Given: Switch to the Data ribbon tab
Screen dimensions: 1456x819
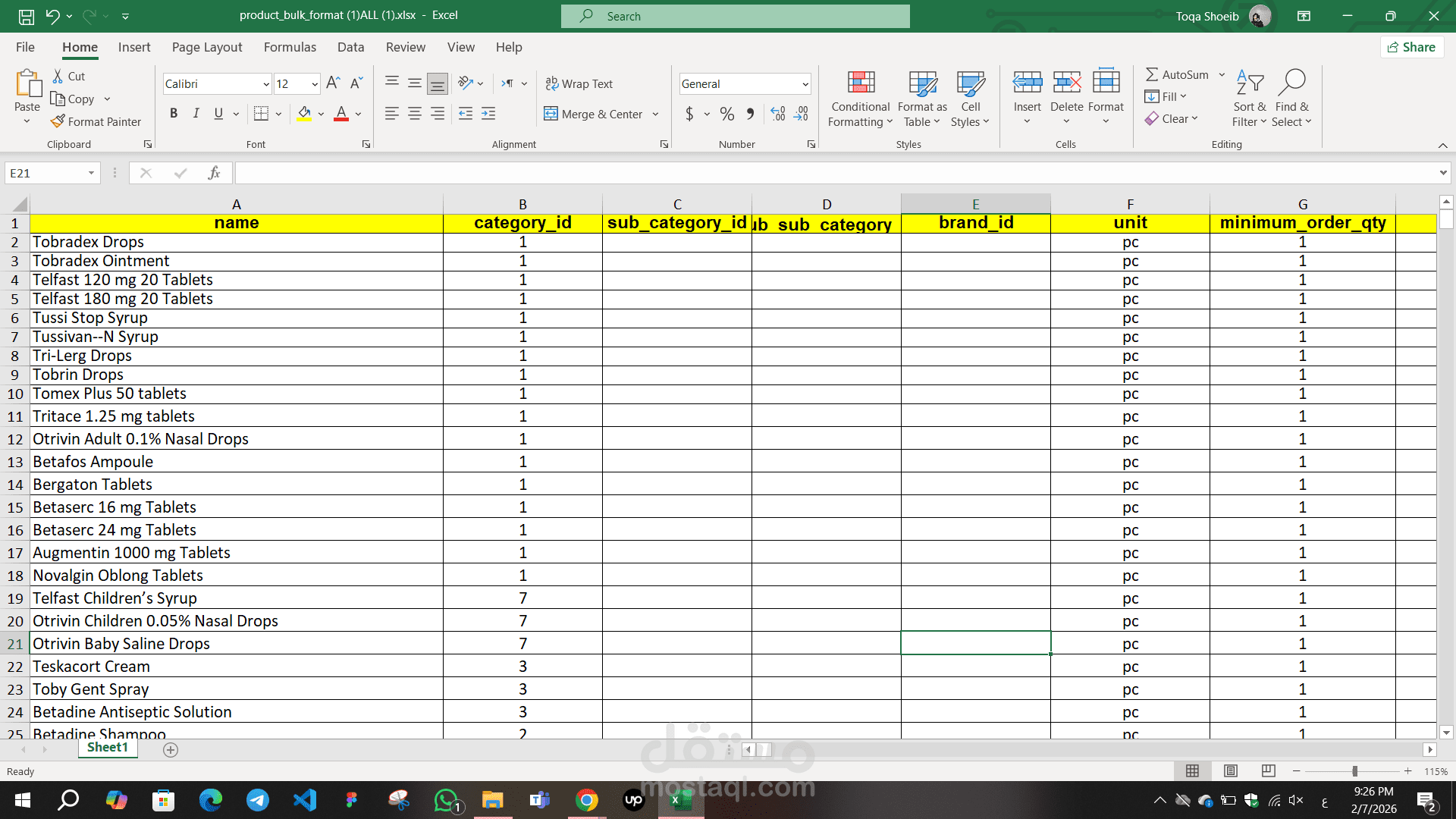Looking at the screenshot, I should click(350, 47).
